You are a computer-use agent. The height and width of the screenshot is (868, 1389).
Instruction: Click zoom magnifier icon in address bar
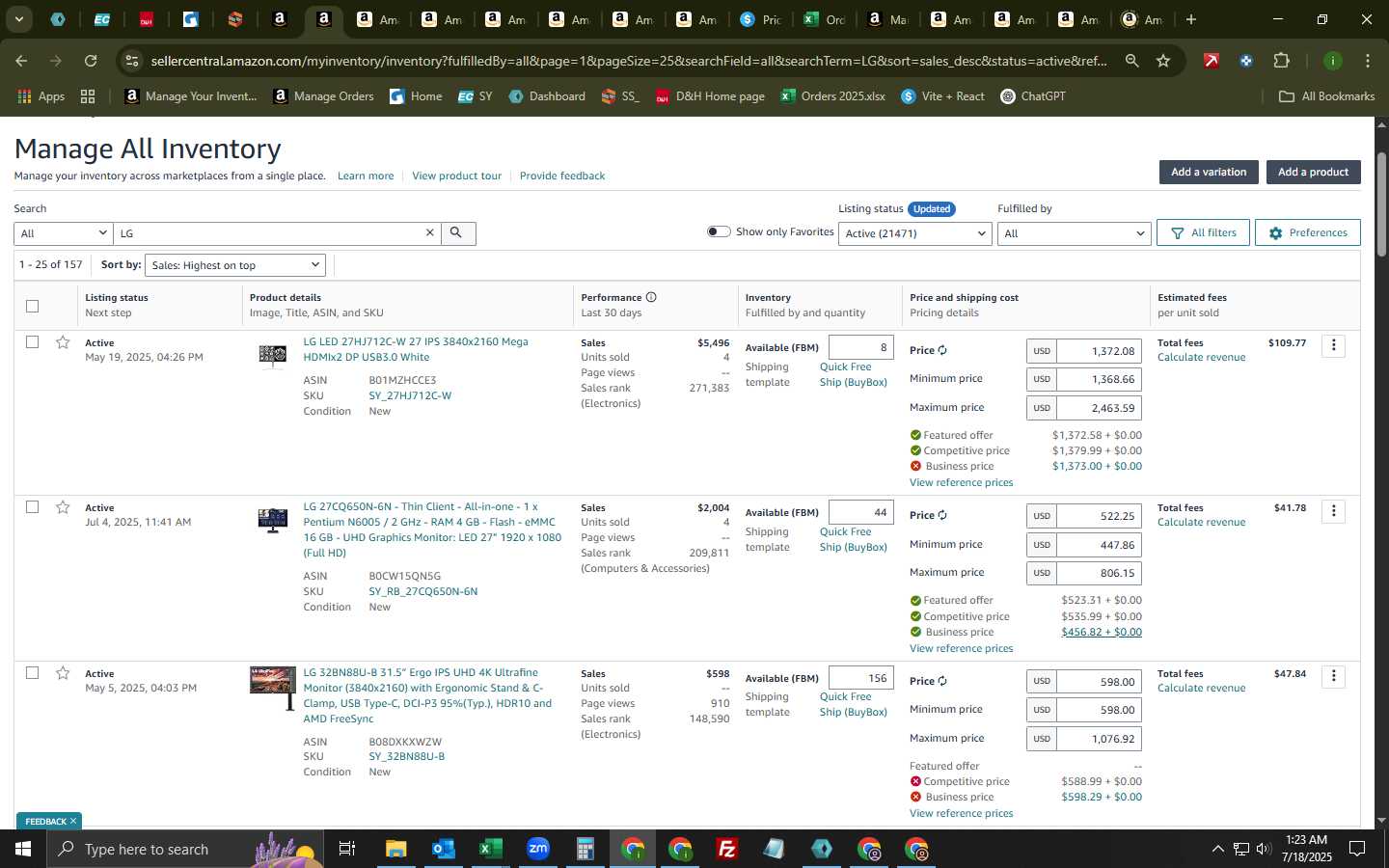coord(1132,61)
